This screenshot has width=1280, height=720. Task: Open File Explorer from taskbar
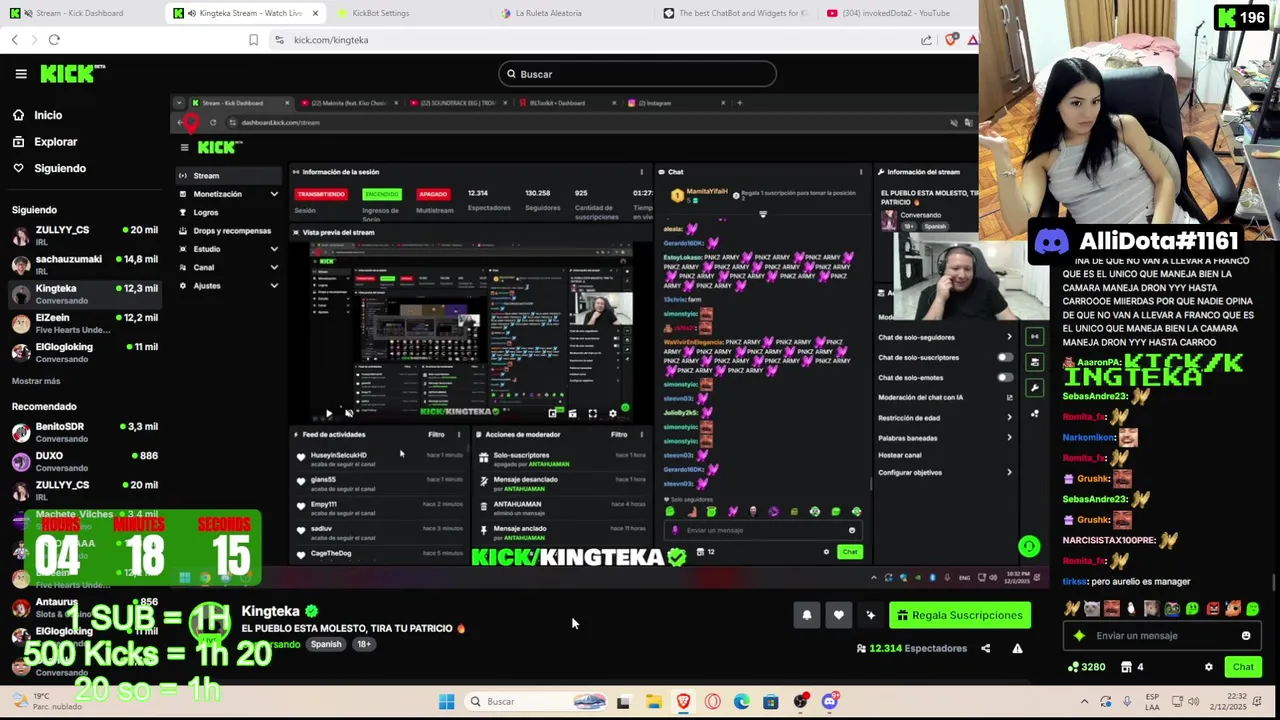click(x=653, y=702)
